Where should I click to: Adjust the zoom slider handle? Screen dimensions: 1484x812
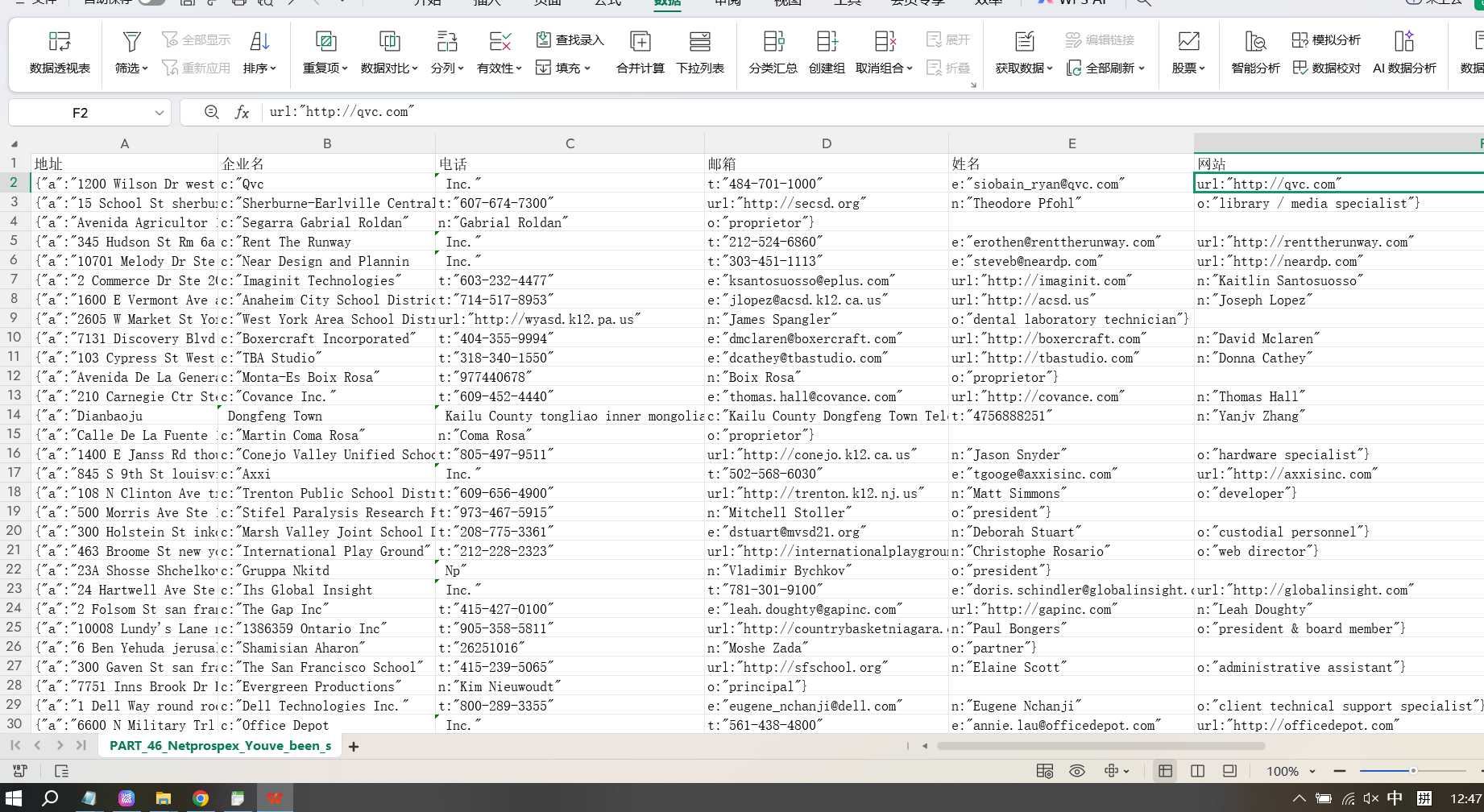1412,771
